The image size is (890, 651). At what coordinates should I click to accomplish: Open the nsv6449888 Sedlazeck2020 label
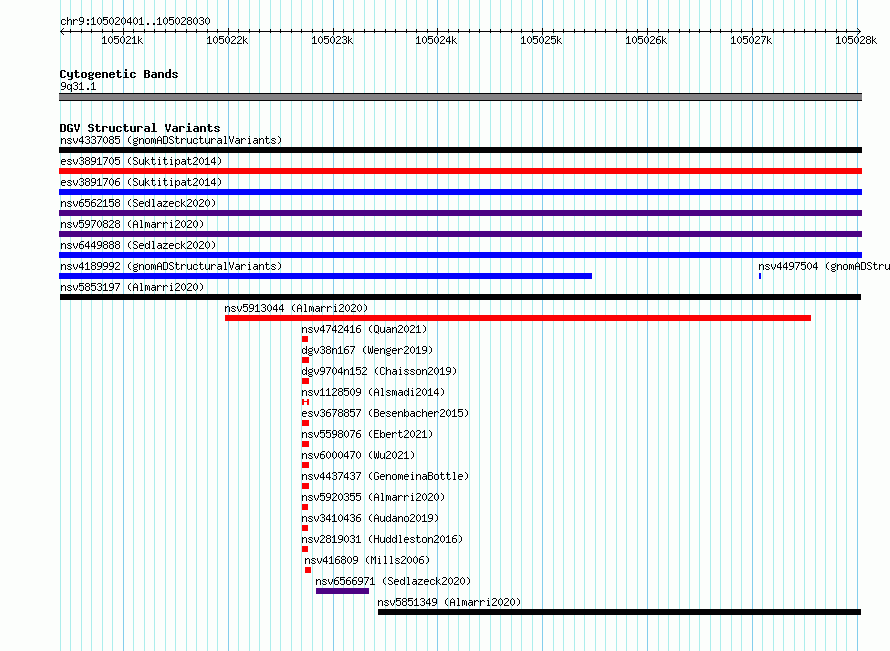pos(138,245)
